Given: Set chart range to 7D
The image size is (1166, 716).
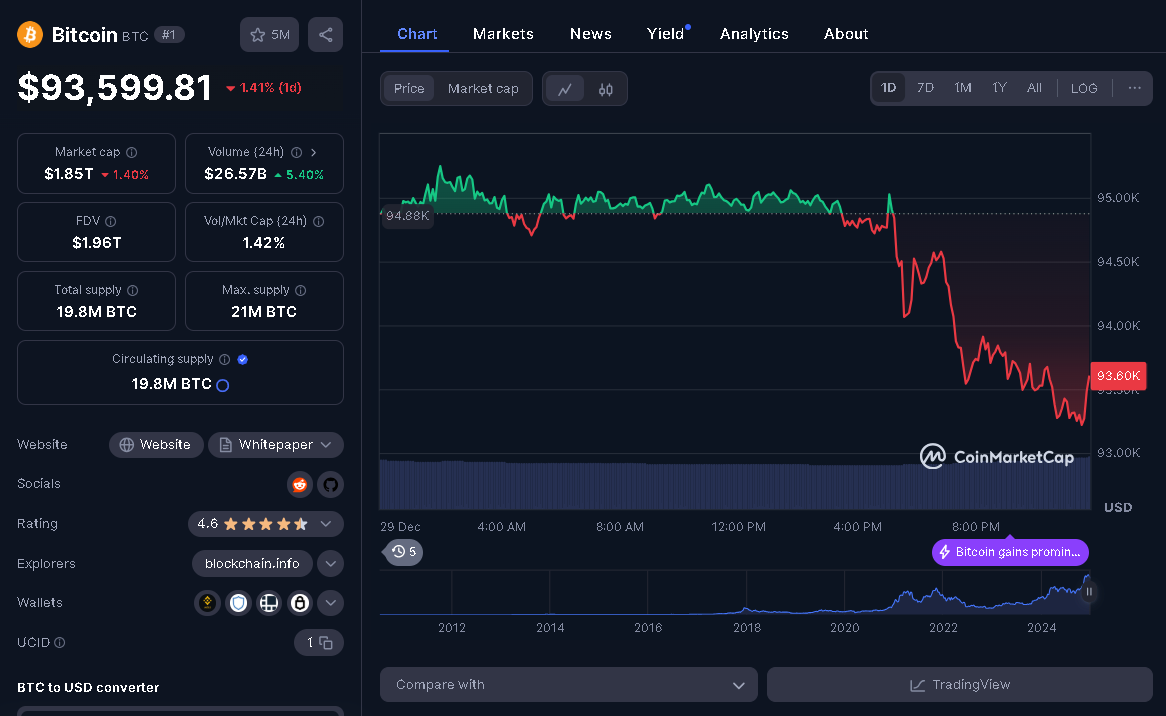Looking at the screenshot, I should [x=925, y=88].
